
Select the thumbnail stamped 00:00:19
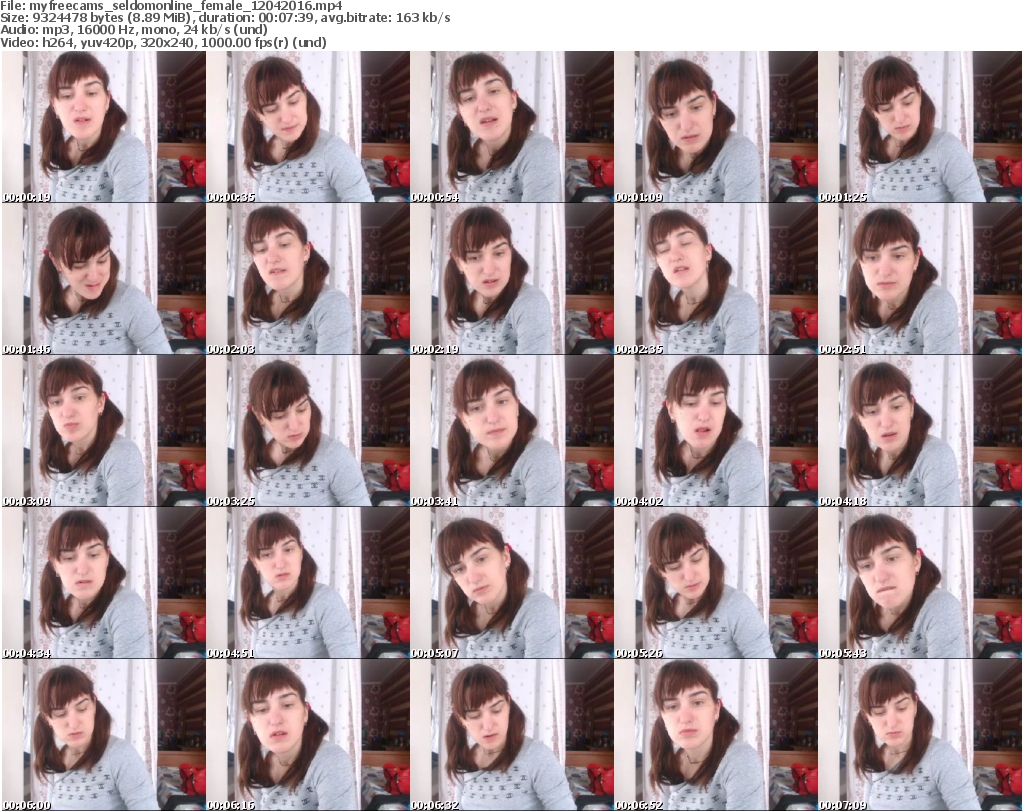point(104,127)
